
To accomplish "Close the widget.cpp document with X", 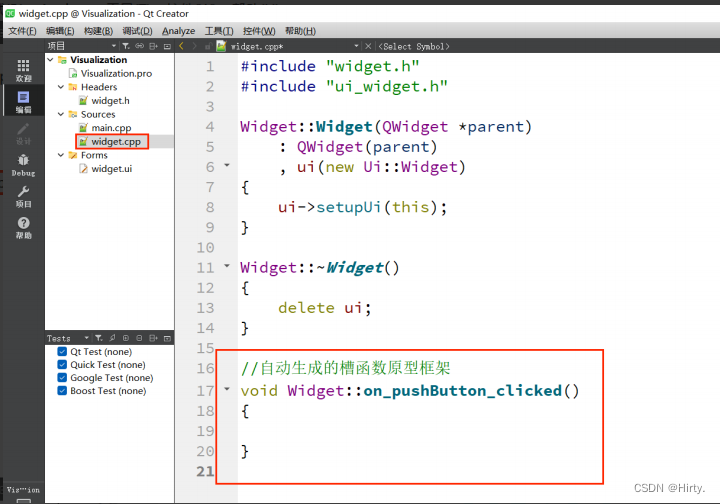I will 368,46.
